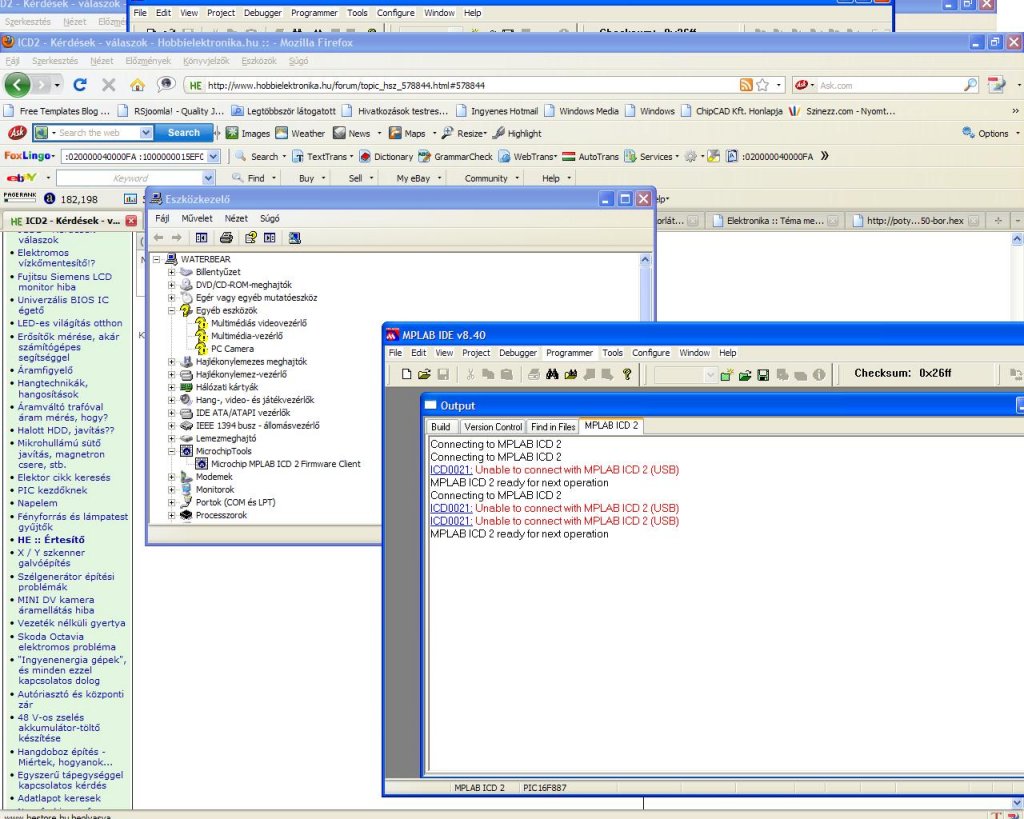1024x819 pixels.
Task: Select the MPLAB ICD 2 output tab
Action: point(611,425)
